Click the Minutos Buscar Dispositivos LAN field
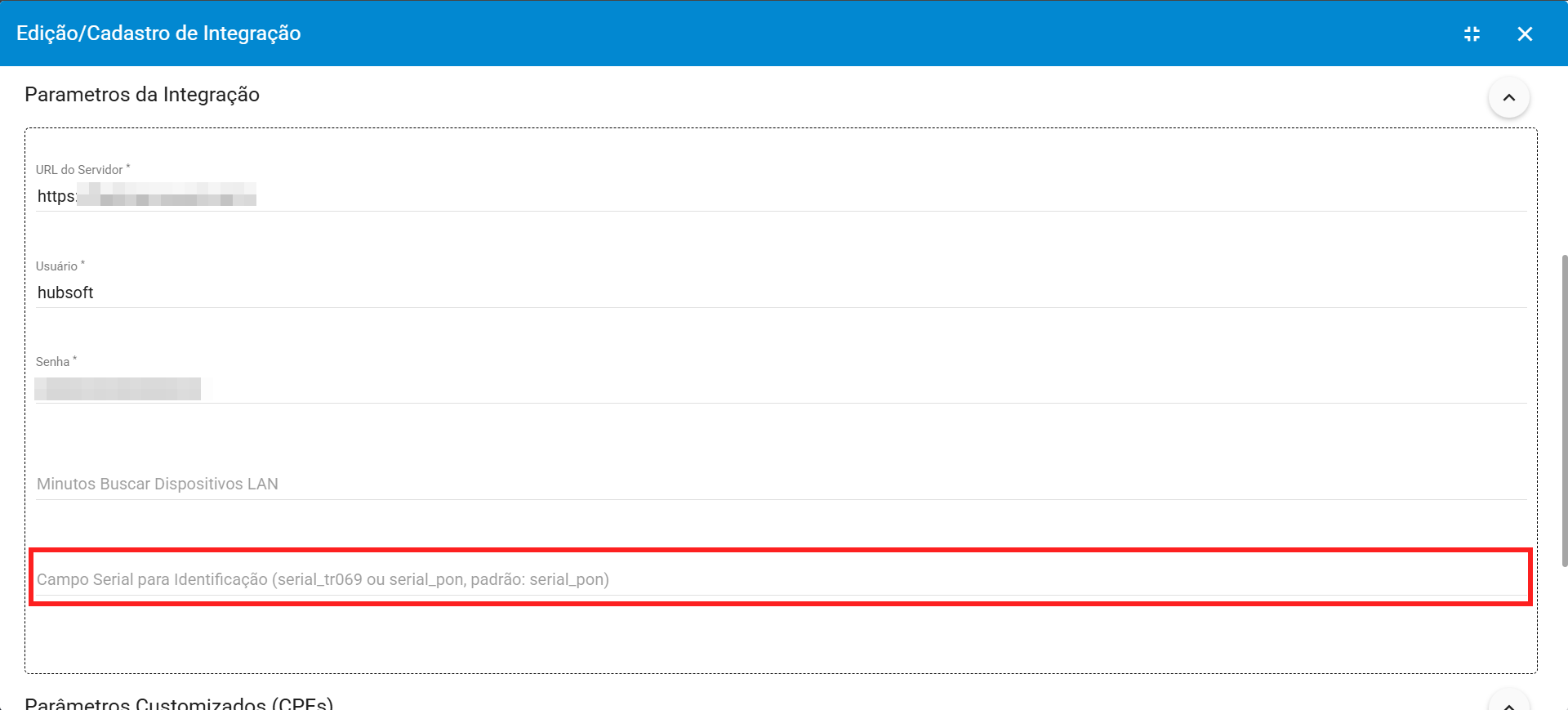The image size is (1568, 710). point(781,484)
